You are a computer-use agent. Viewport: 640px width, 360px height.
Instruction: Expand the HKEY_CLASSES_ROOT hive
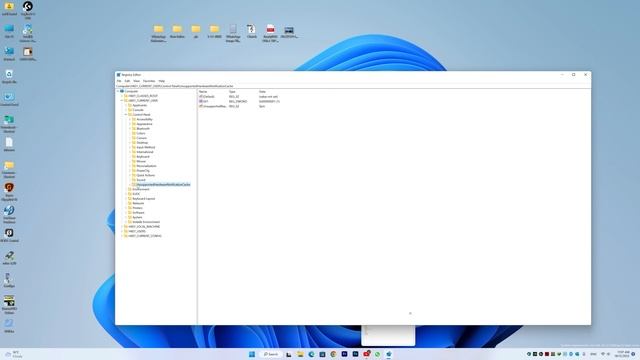click(x=122, y=96)
